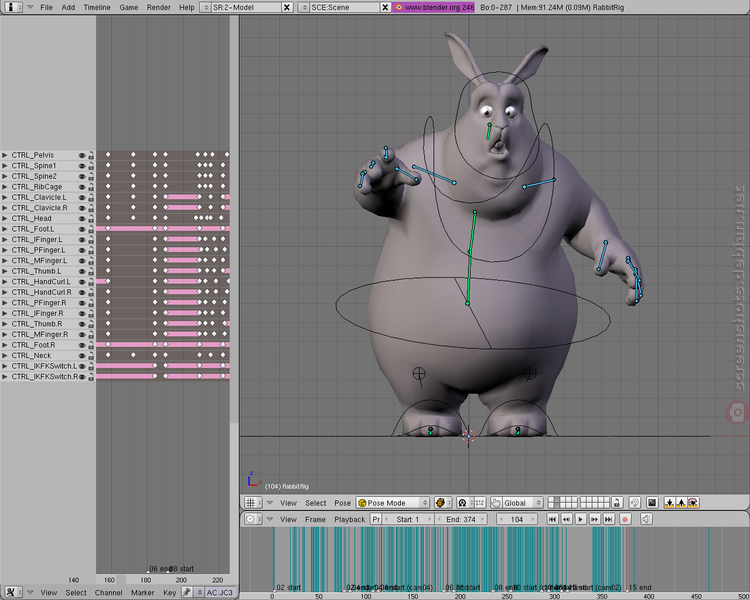Open the Pose Mode dropdown
The image size is (750, 600).
393,503
